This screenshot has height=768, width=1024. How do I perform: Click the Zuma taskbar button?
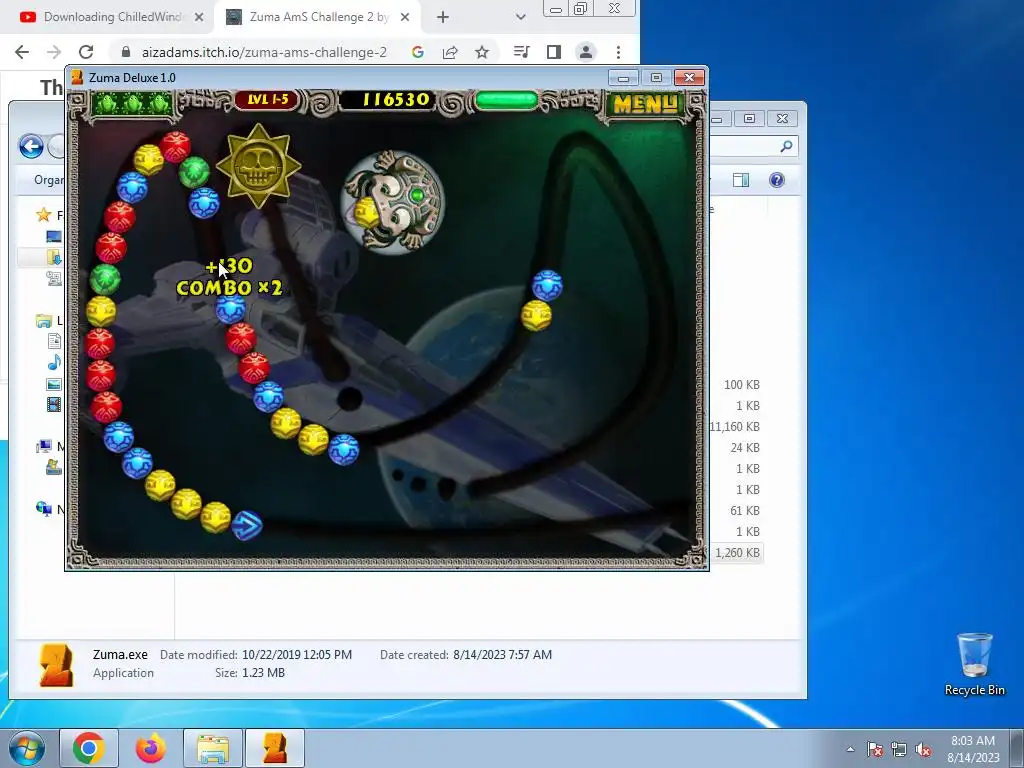click(x=275, y=748)
